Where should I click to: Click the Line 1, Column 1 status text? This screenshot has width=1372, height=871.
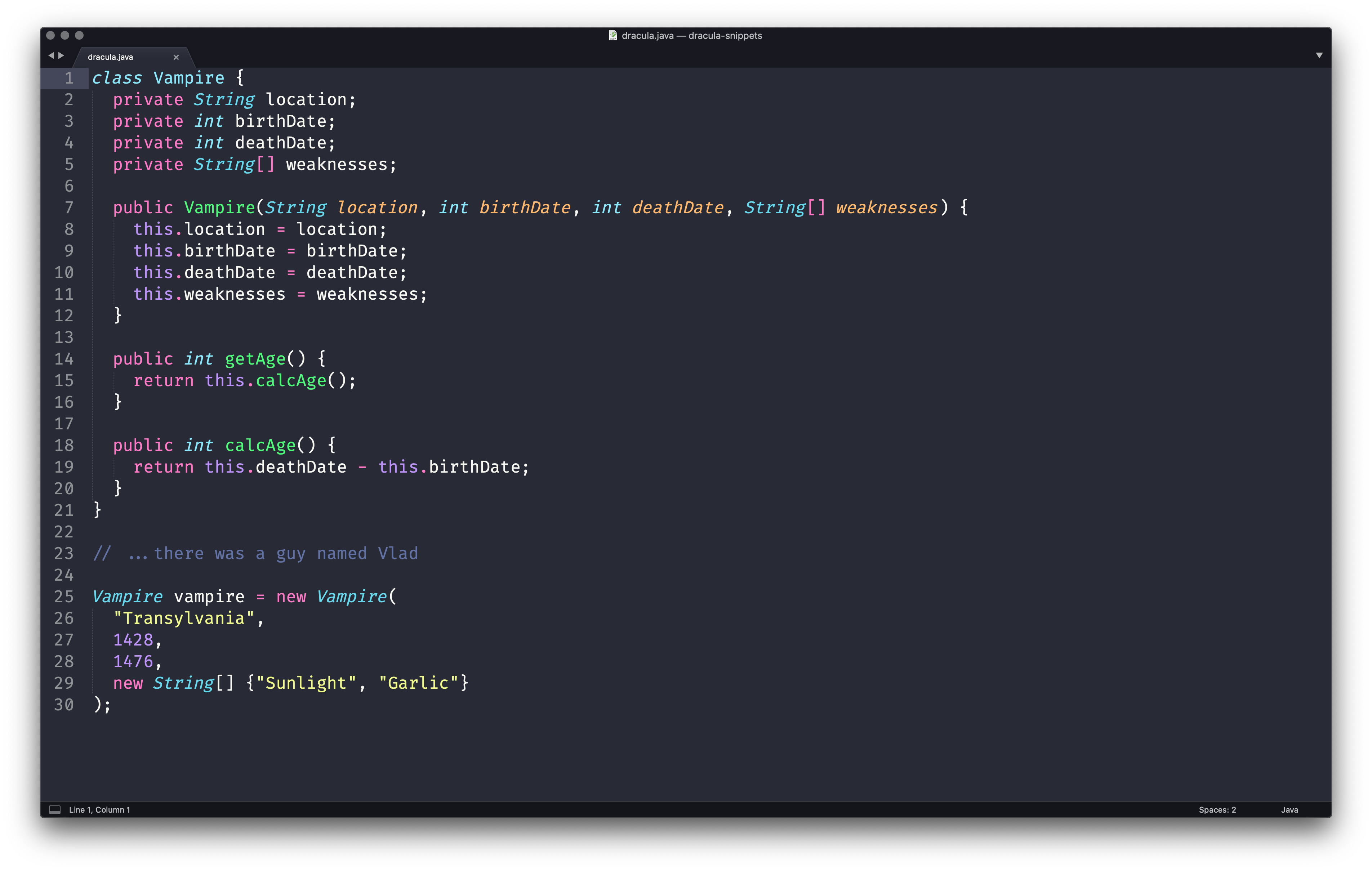(100, 809)
